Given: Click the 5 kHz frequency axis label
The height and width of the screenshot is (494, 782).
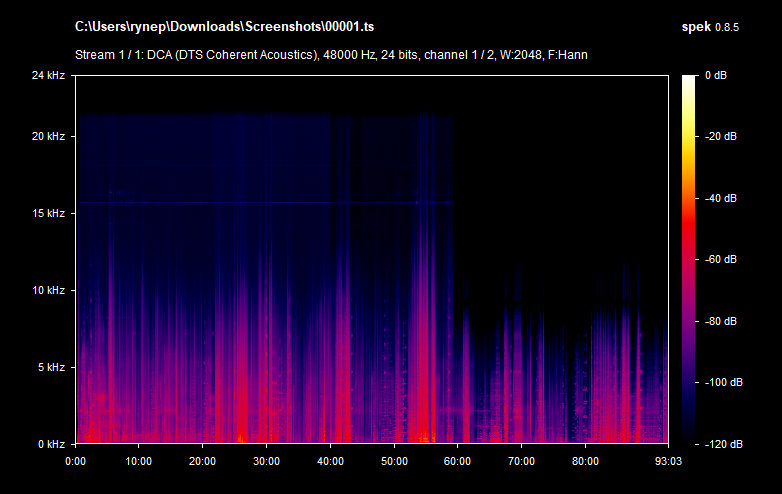Looking at the screenshot, I should [50, 367].
